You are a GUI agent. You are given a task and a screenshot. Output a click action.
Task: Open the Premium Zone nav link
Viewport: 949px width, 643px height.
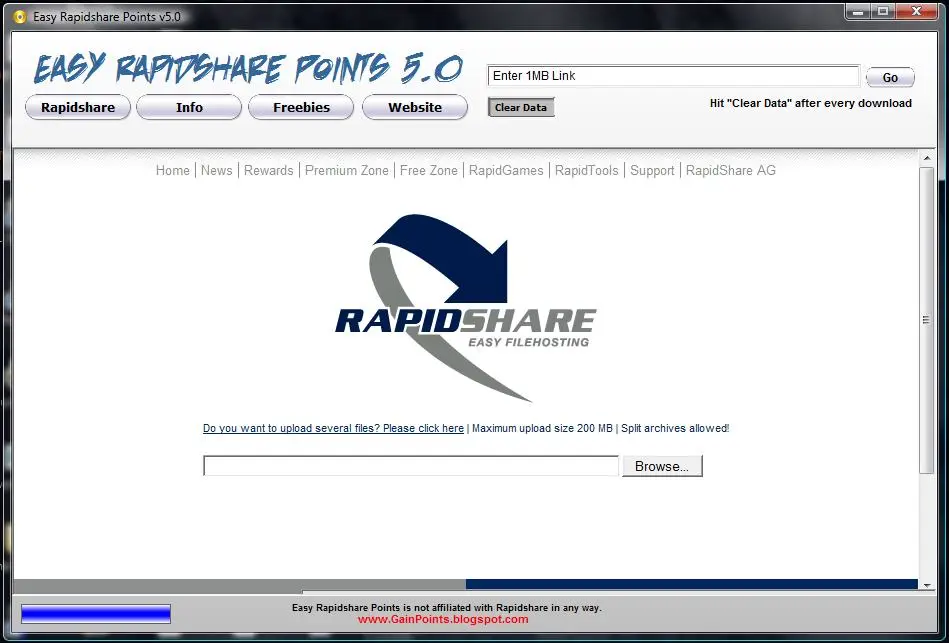point(347,171)
